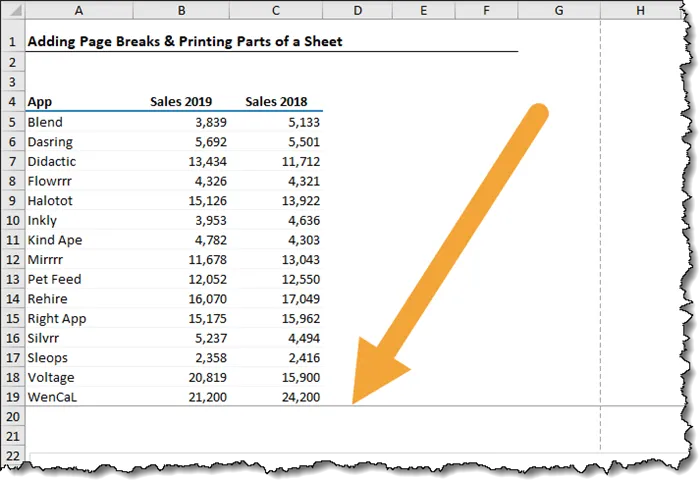Click the column D header
This screenshot has height=480, width=700.
[358, 12]
